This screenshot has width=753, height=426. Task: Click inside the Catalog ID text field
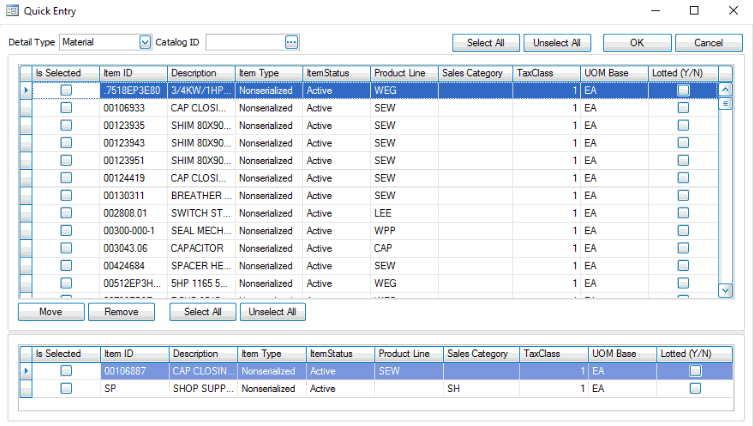tap(244, 42)
